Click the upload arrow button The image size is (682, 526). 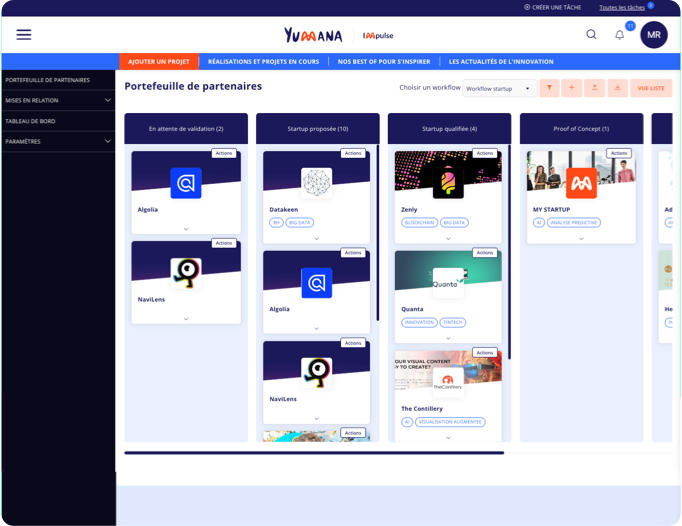(595, 88)
